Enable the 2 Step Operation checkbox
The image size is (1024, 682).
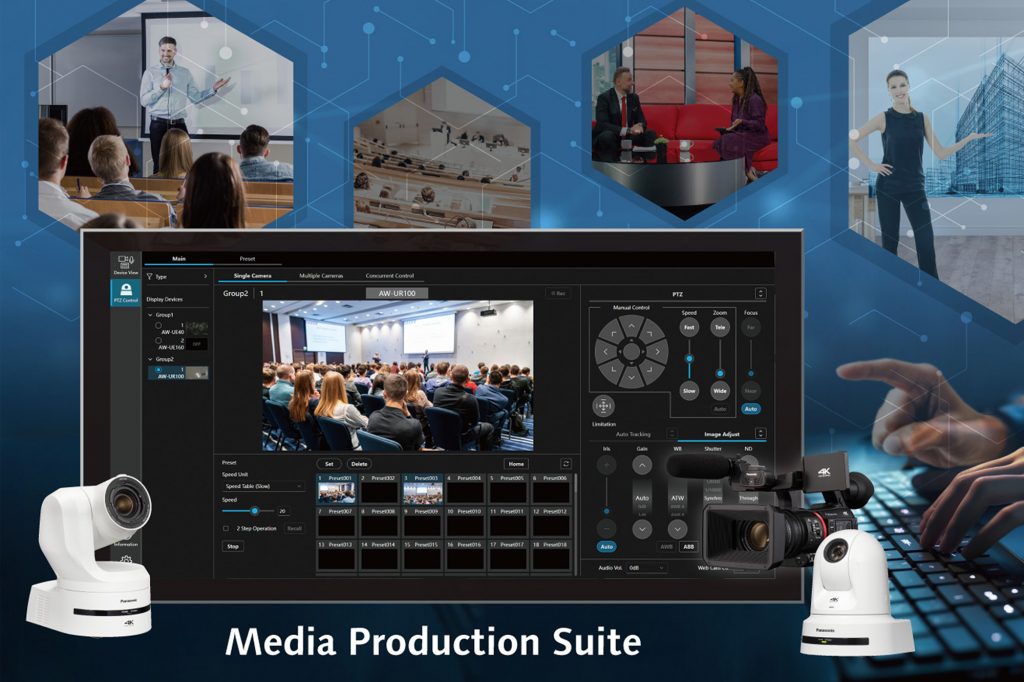tap(226, 528)
